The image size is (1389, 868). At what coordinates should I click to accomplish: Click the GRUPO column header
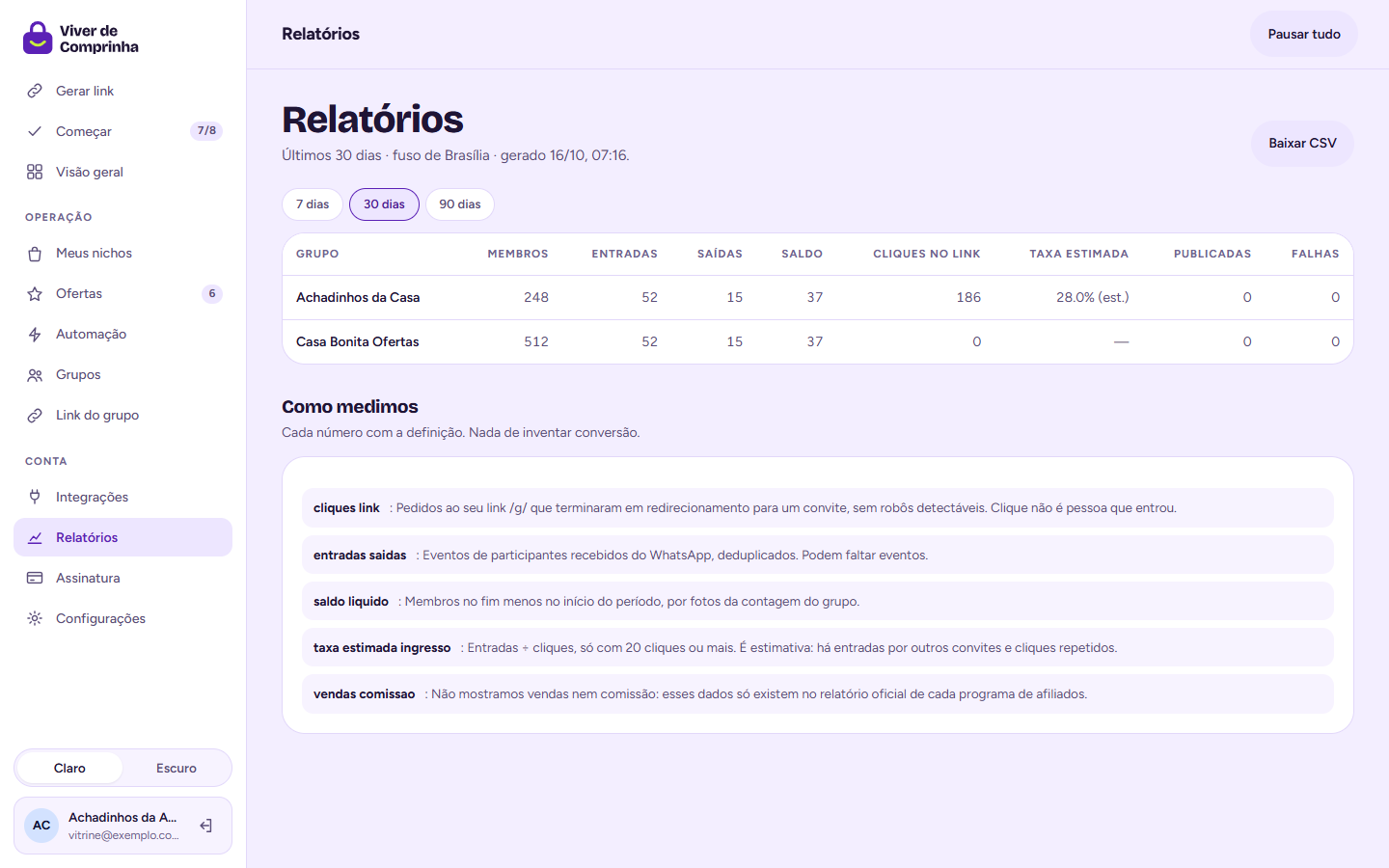click(317, 254)
